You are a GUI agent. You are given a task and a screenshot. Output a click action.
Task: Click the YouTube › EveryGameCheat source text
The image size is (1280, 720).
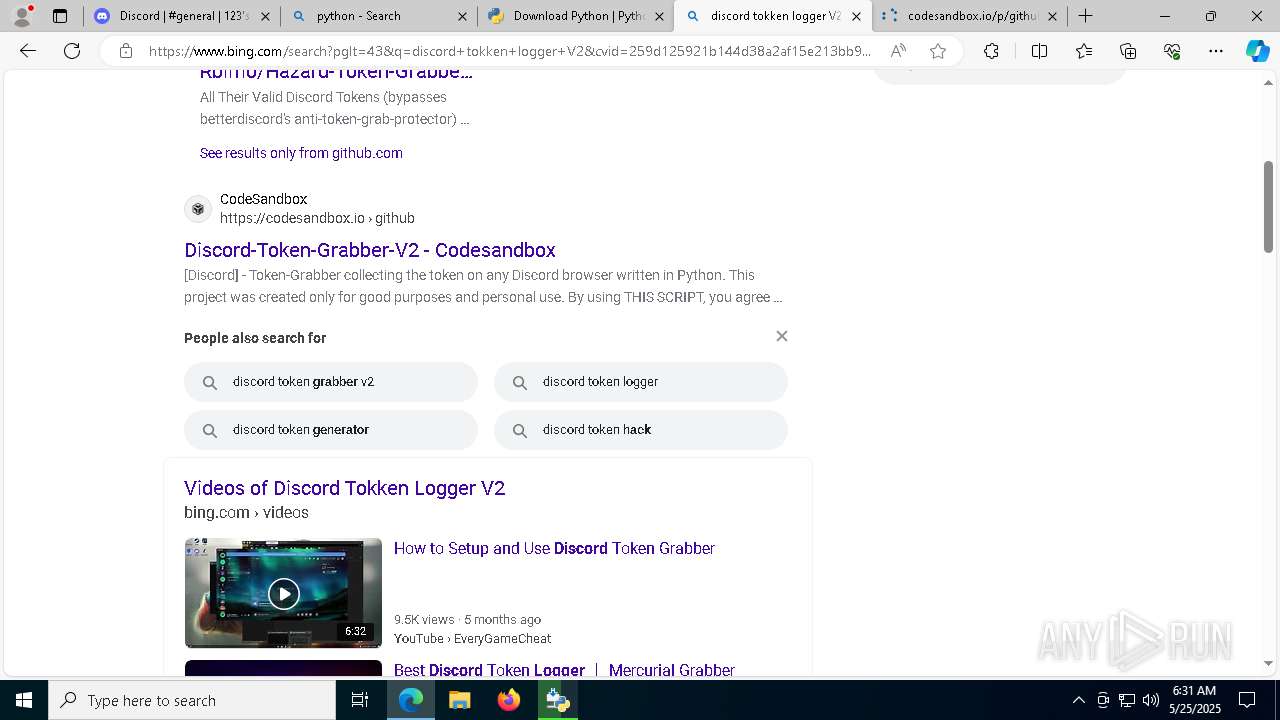pyautogui.click(x=472, y=639)
